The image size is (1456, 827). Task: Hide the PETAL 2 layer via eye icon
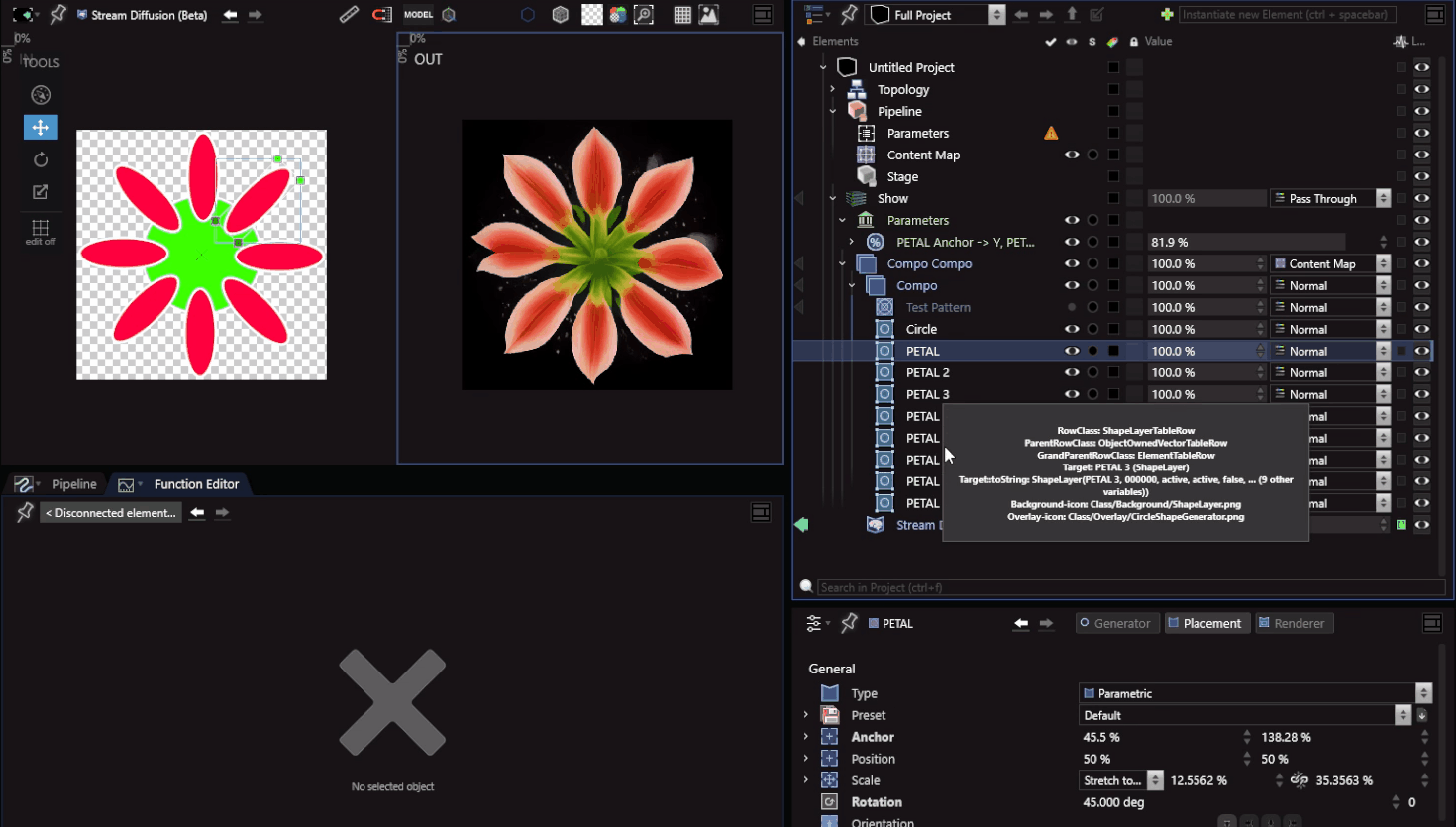coord(1072,372)
